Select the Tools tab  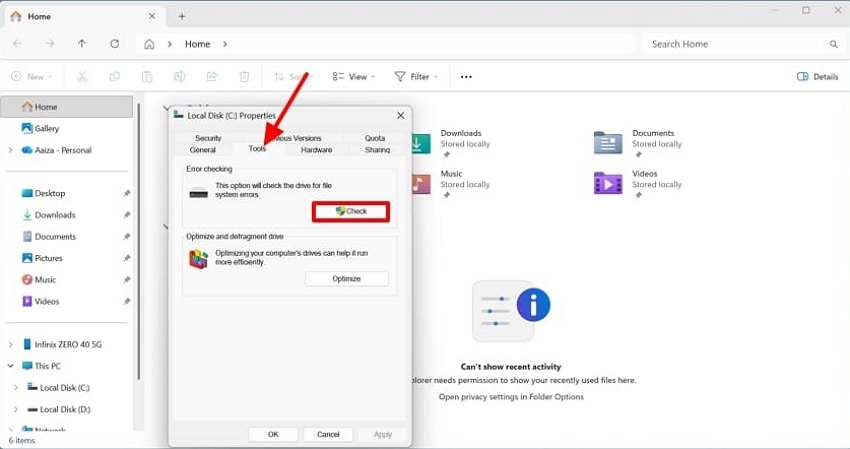[257, 149]
